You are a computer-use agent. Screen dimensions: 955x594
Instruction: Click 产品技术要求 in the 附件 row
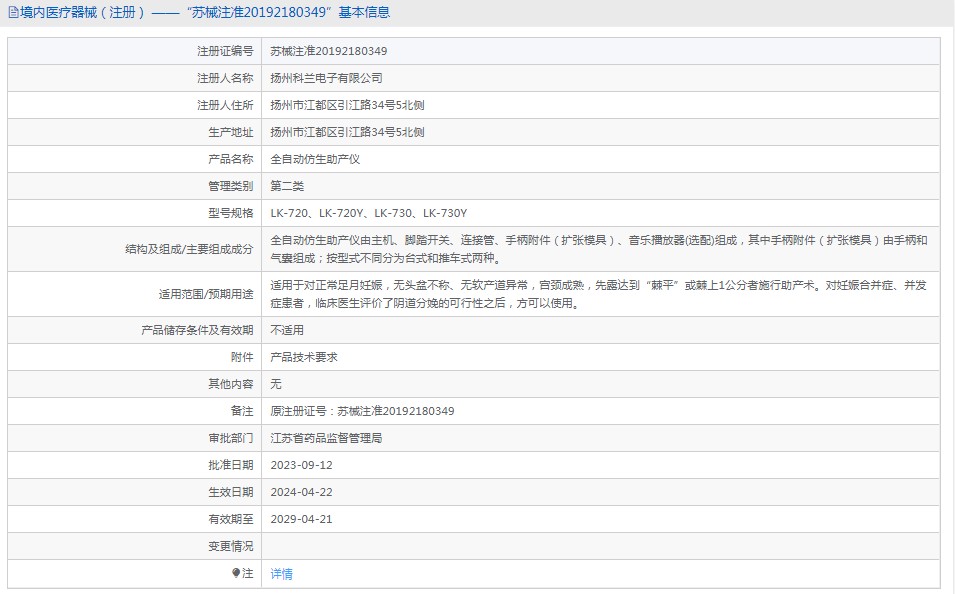[304, 357]
